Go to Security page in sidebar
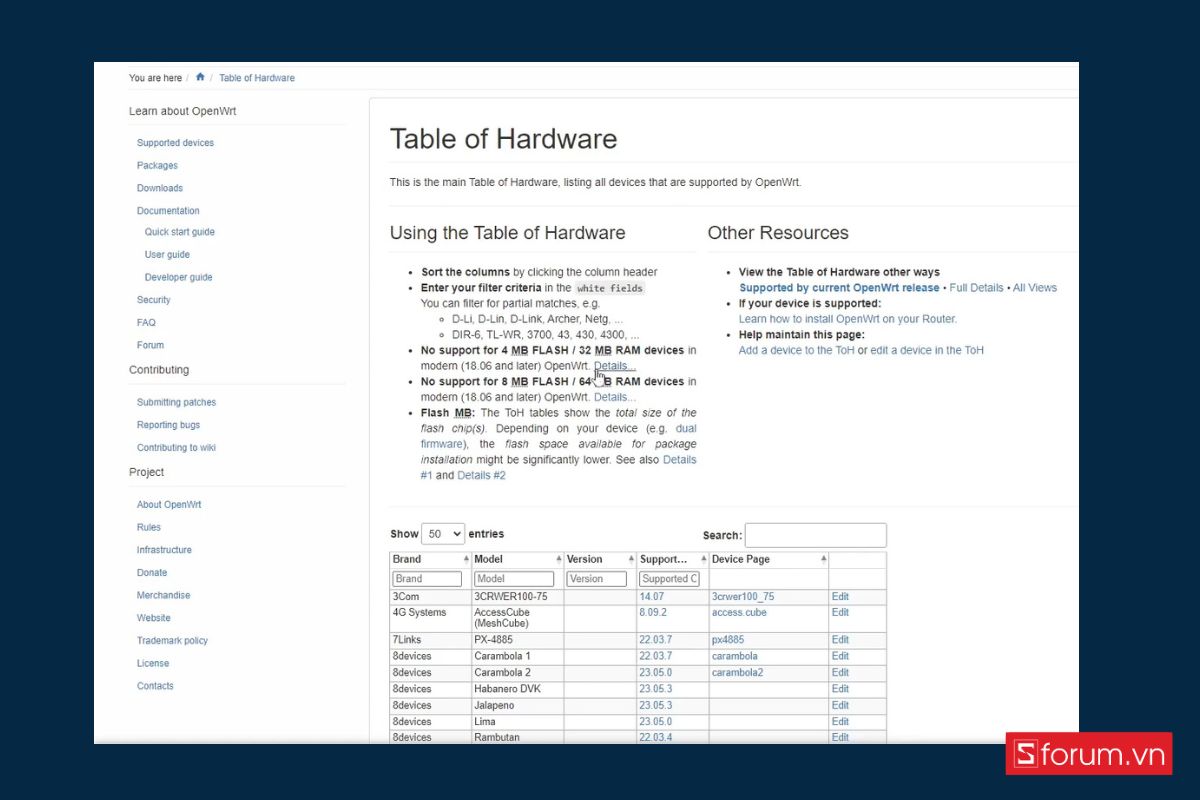Image resolution: width=1200 pixels, height=800 pixels. 154,300
